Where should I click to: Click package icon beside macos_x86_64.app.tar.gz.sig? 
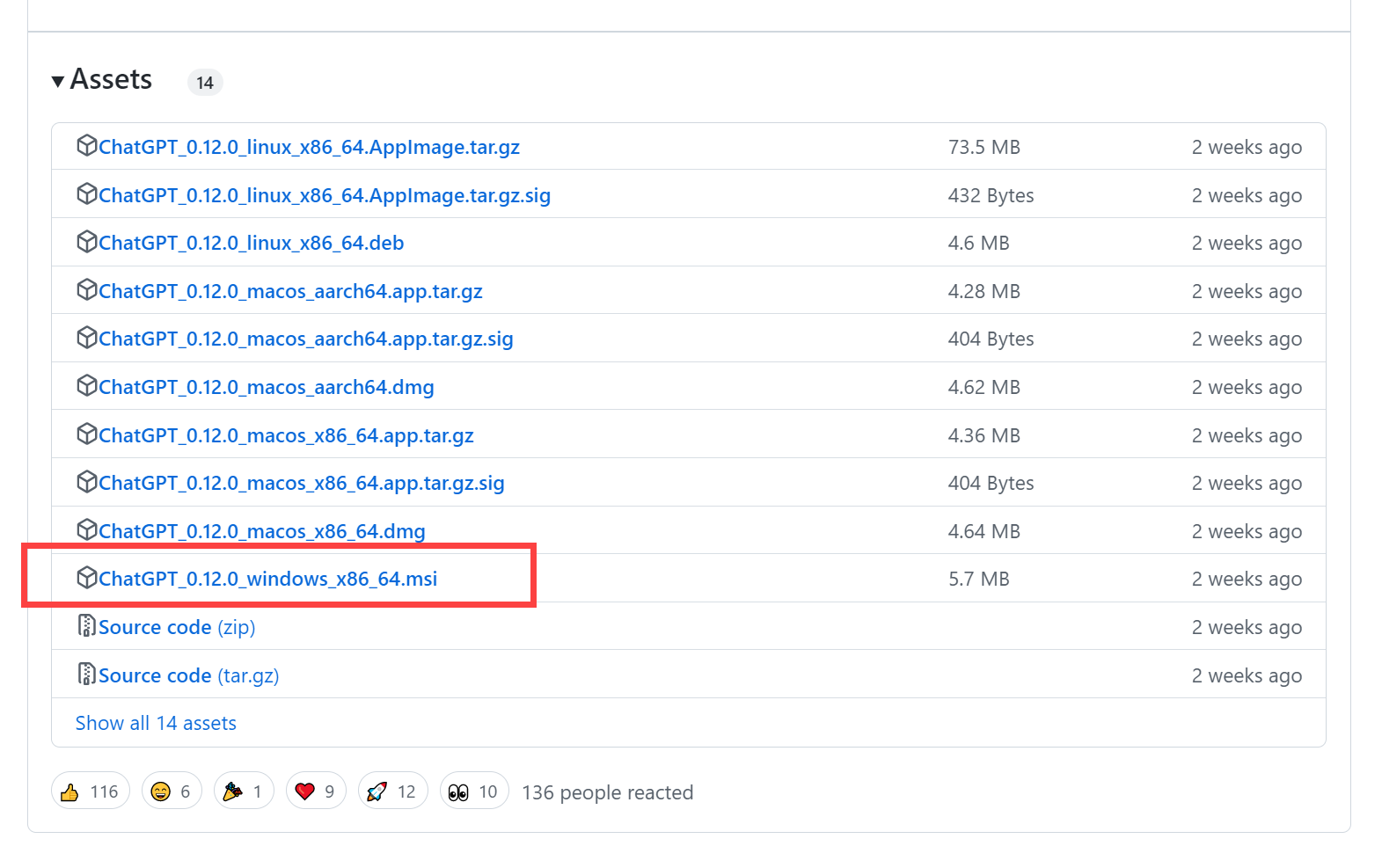pyautogui.click(x=86, y=481)
